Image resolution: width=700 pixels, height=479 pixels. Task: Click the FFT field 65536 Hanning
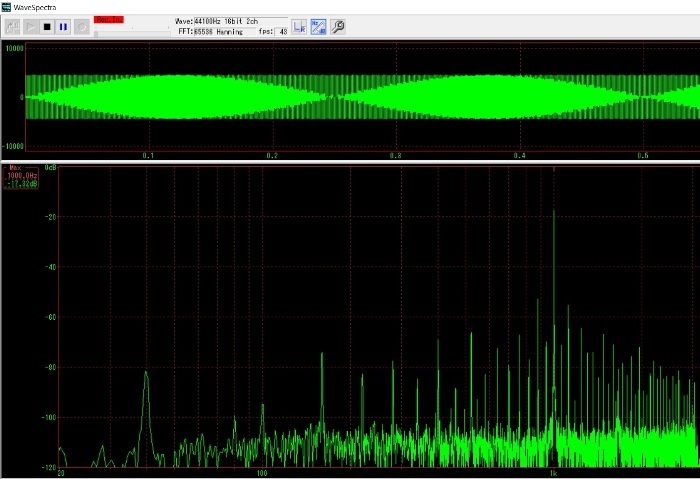(225, 32)
